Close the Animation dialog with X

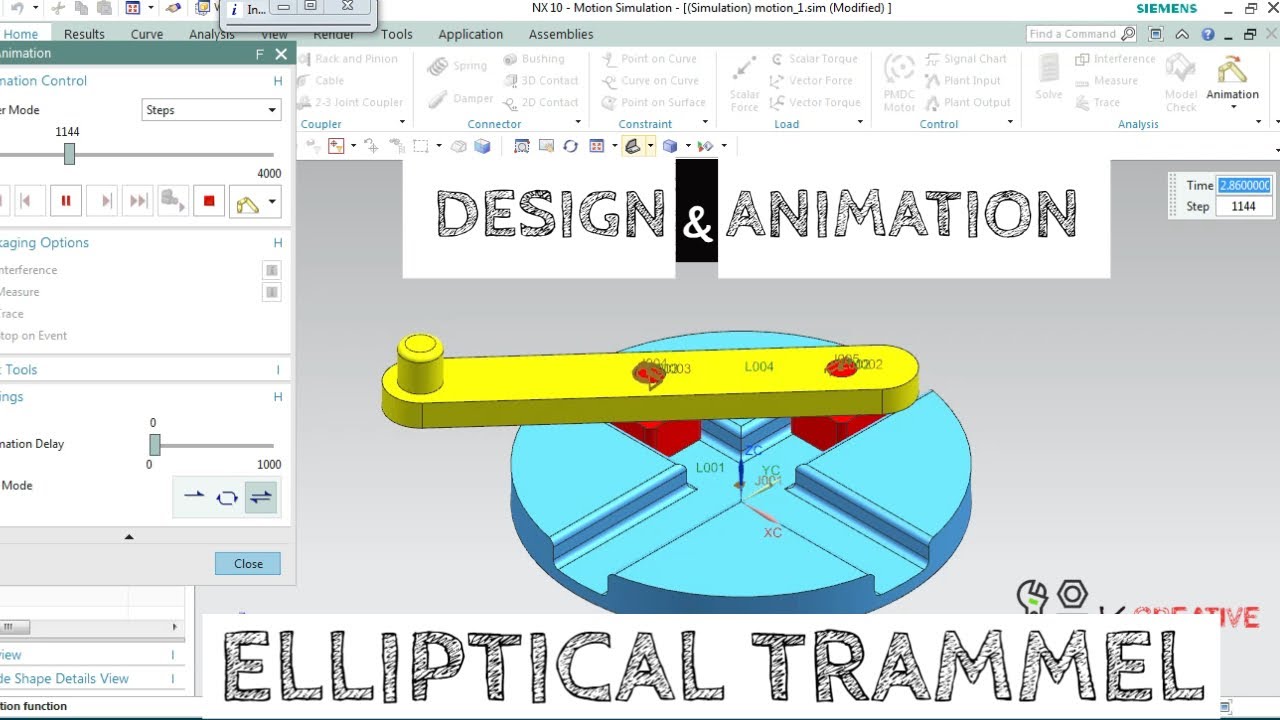281,54
